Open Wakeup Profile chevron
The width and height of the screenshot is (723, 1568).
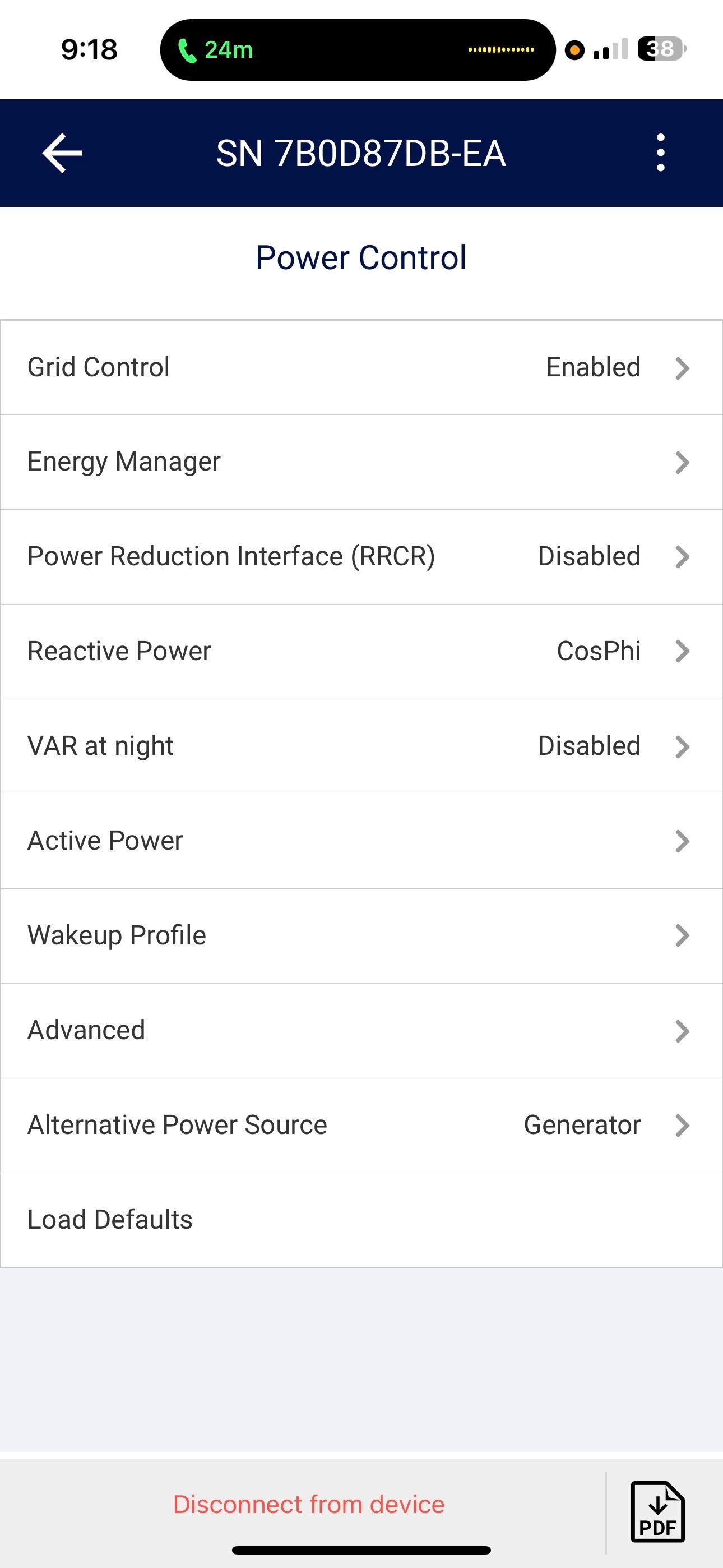click(x=682, y=935)
